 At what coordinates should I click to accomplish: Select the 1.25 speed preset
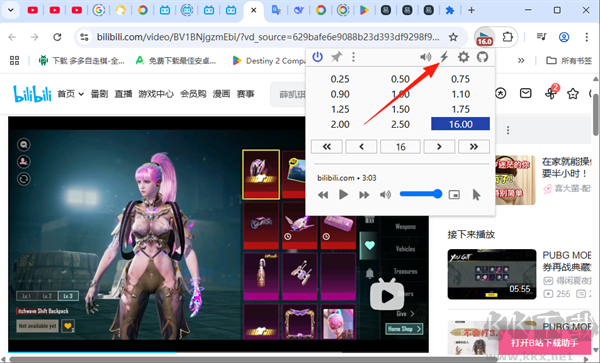340,109
